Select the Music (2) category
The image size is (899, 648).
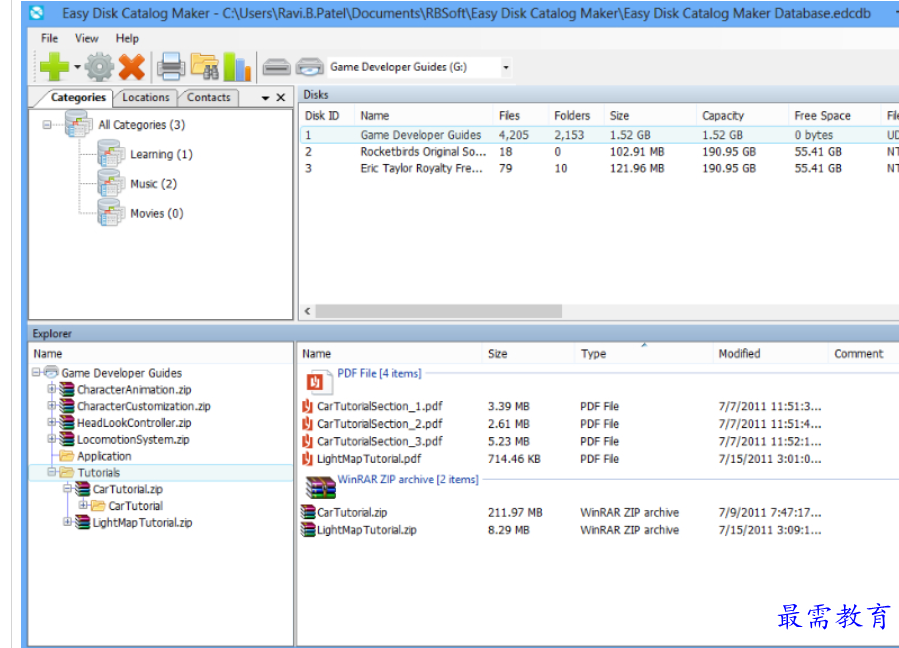154,184
